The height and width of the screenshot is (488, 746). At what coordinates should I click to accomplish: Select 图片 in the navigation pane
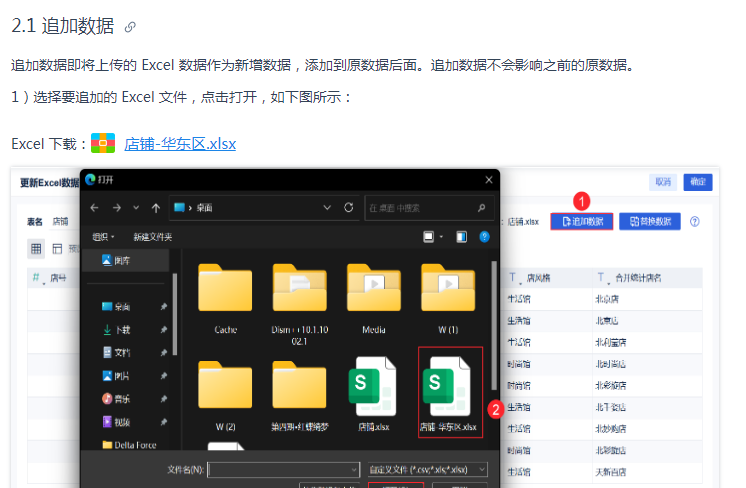point(117,376)
